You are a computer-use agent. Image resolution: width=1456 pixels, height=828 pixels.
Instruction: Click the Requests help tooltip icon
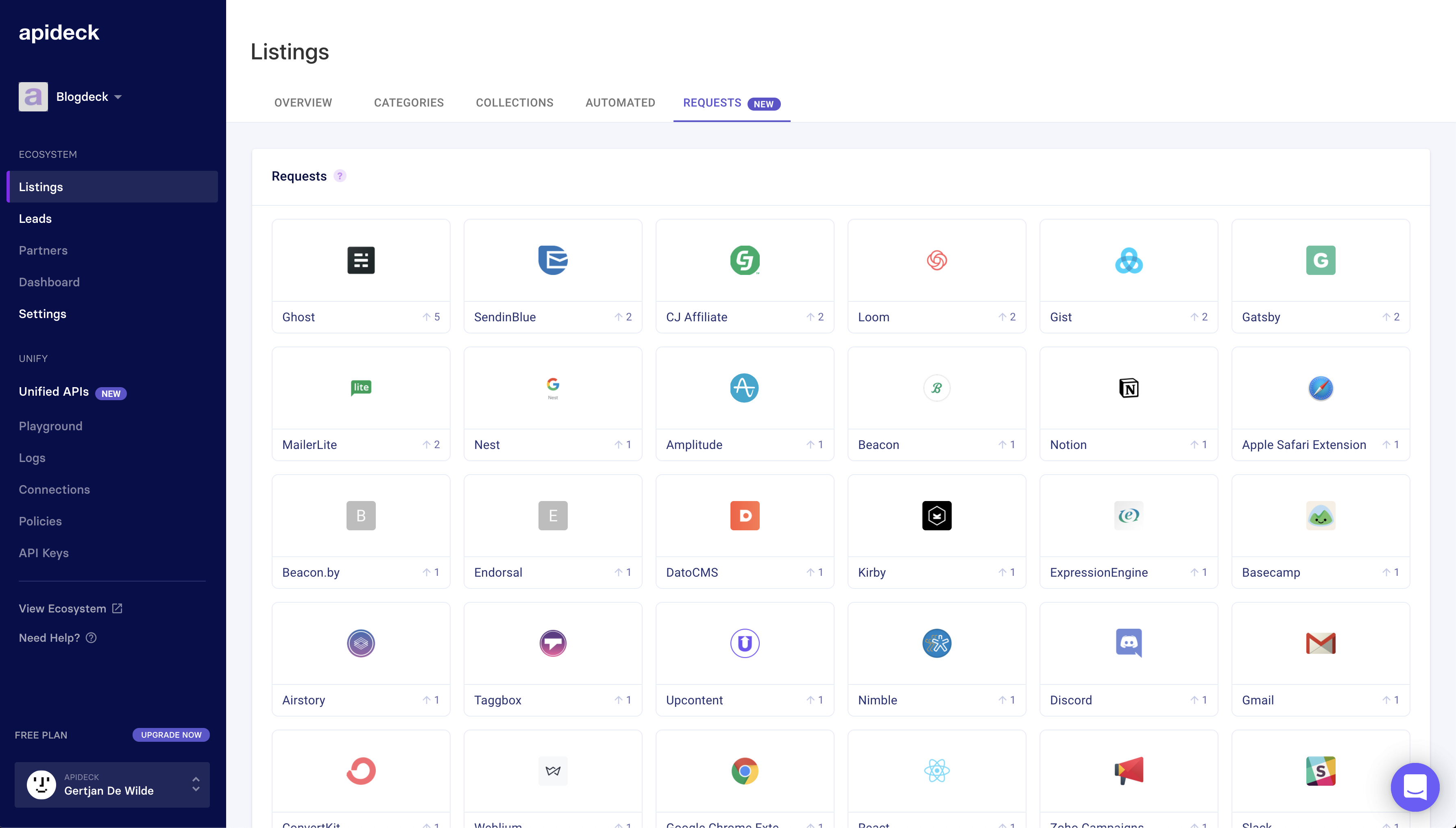(340, 176)
